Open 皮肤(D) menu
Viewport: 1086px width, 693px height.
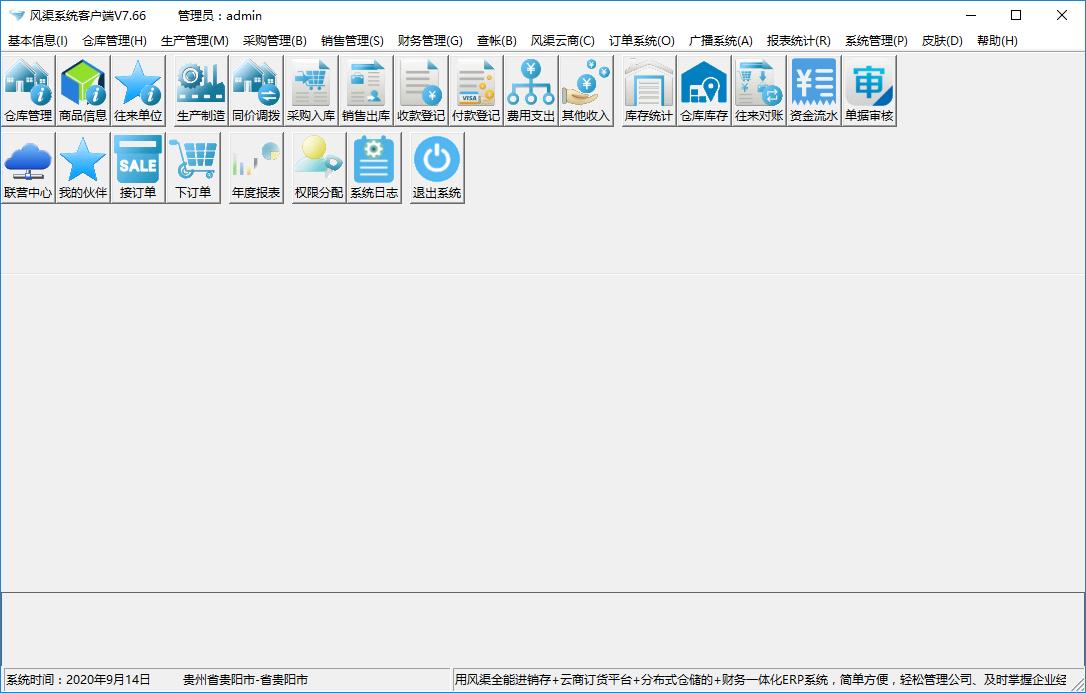point(942,41)
